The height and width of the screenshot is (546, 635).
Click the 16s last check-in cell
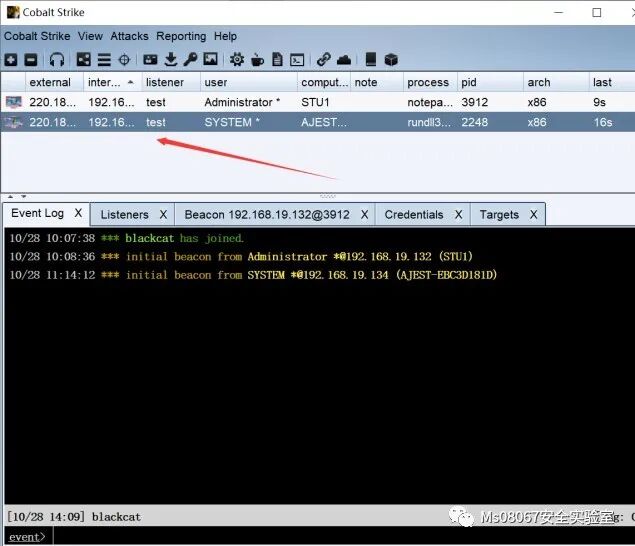[612, 122]
